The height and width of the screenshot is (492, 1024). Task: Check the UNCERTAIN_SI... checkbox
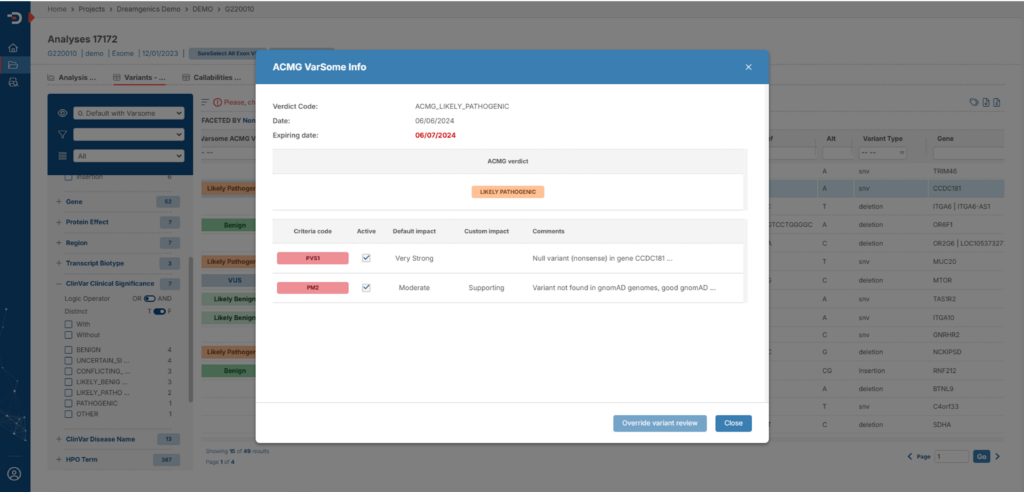point(69,360)
